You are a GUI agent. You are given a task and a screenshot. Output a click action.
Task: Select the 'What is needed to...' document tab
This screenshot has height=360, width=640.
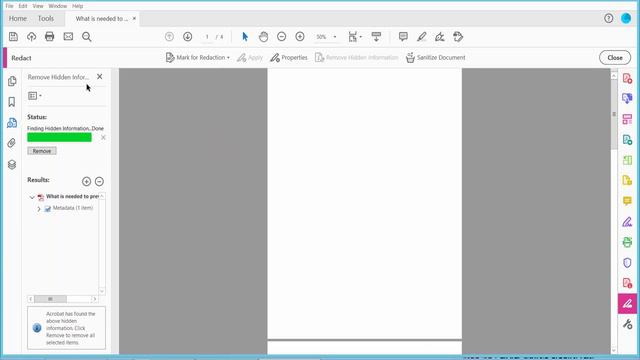coord(102,19)
